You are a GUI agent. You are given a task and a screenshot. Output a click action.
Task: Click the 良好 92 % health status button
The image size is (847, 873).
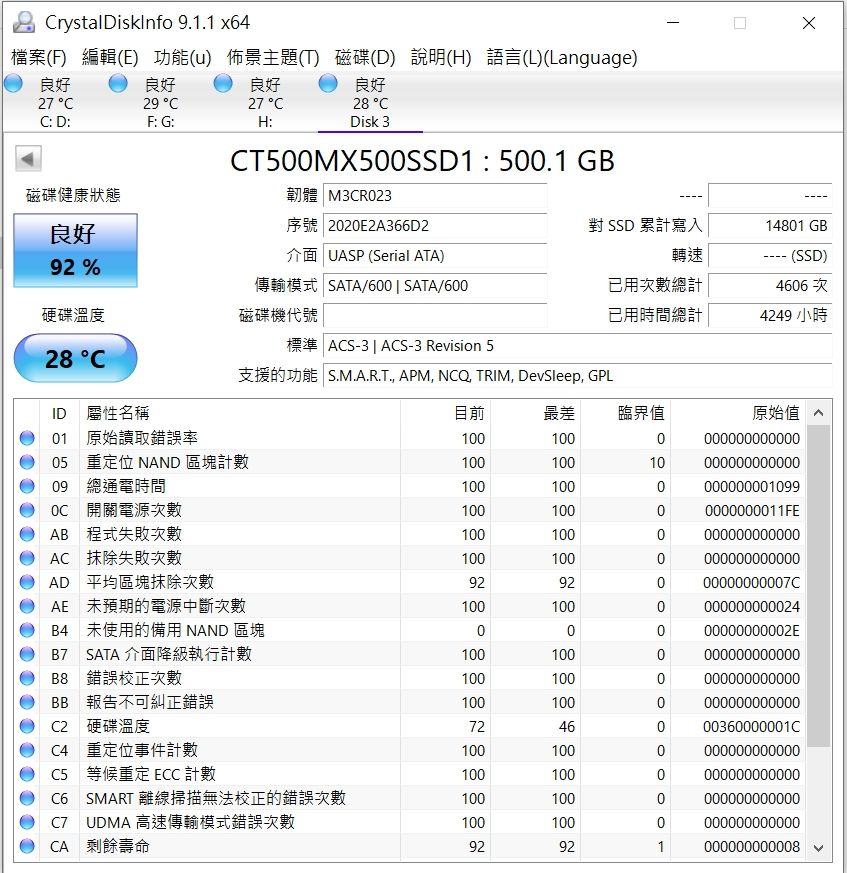pyautogui.click(x=75, y=250)
